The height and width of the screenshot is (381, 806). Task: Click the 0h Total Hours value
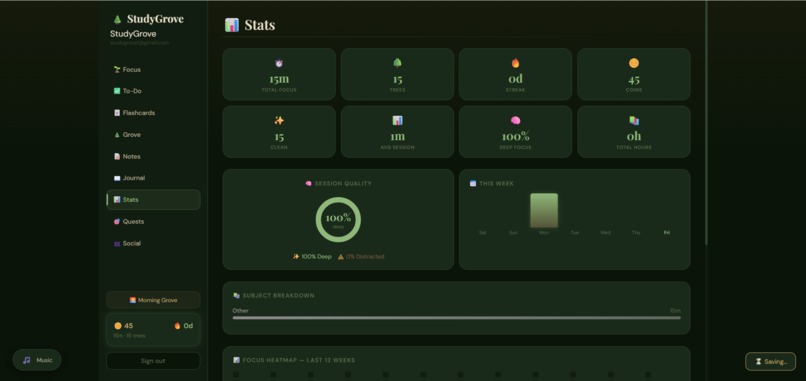pyautogui.click(x=634, y=136)
